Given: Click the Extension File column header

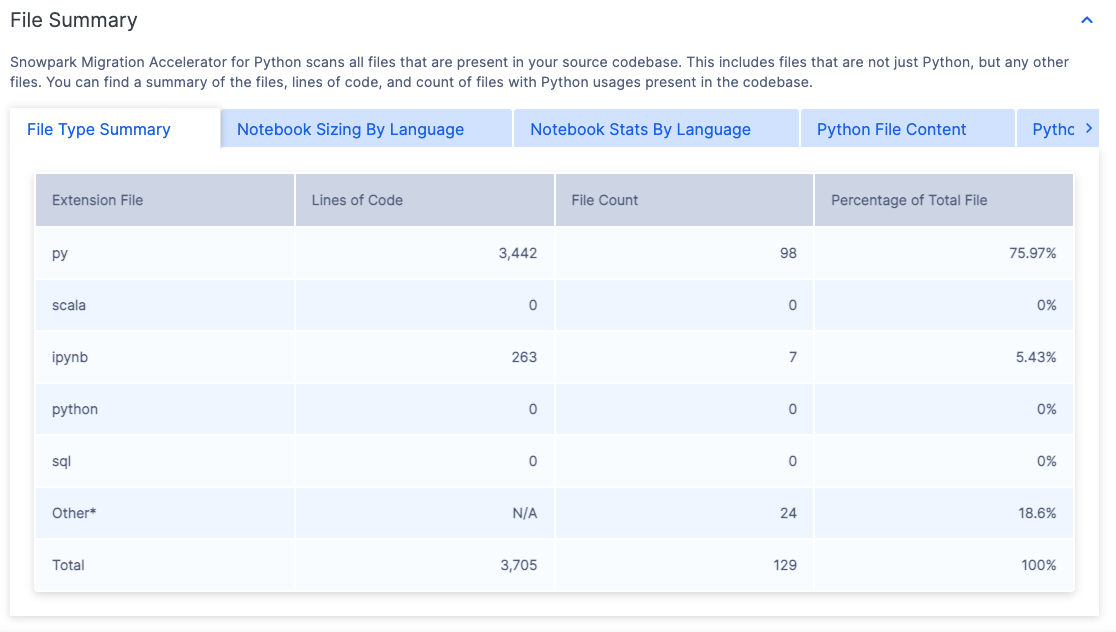Looking at the screenshot, I should pos(97,200).
